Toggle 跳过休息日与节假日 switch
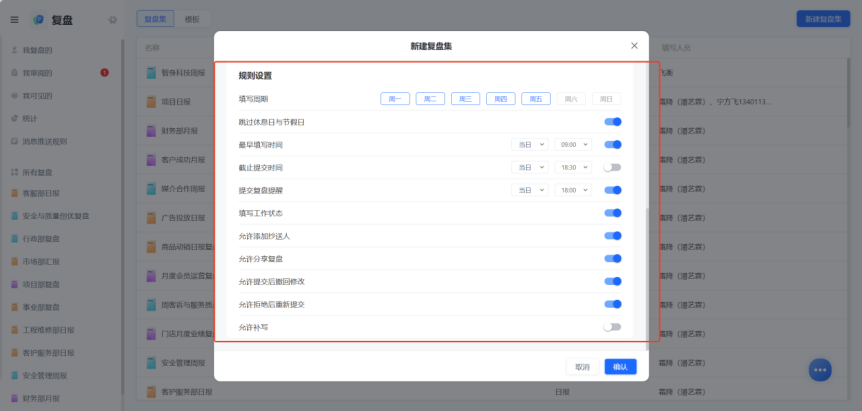The height and width of the screenshot is (411, 862). (x=612, y=122)
